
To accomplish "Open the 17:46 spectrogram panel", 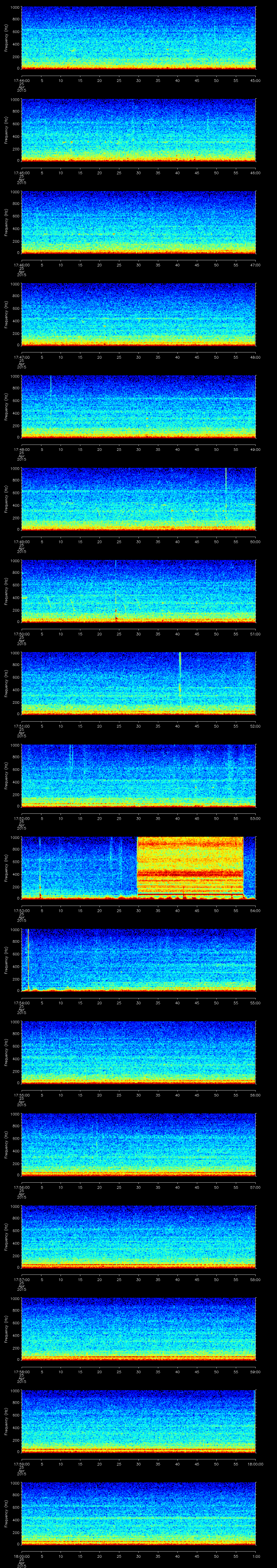I will (138, 222).
